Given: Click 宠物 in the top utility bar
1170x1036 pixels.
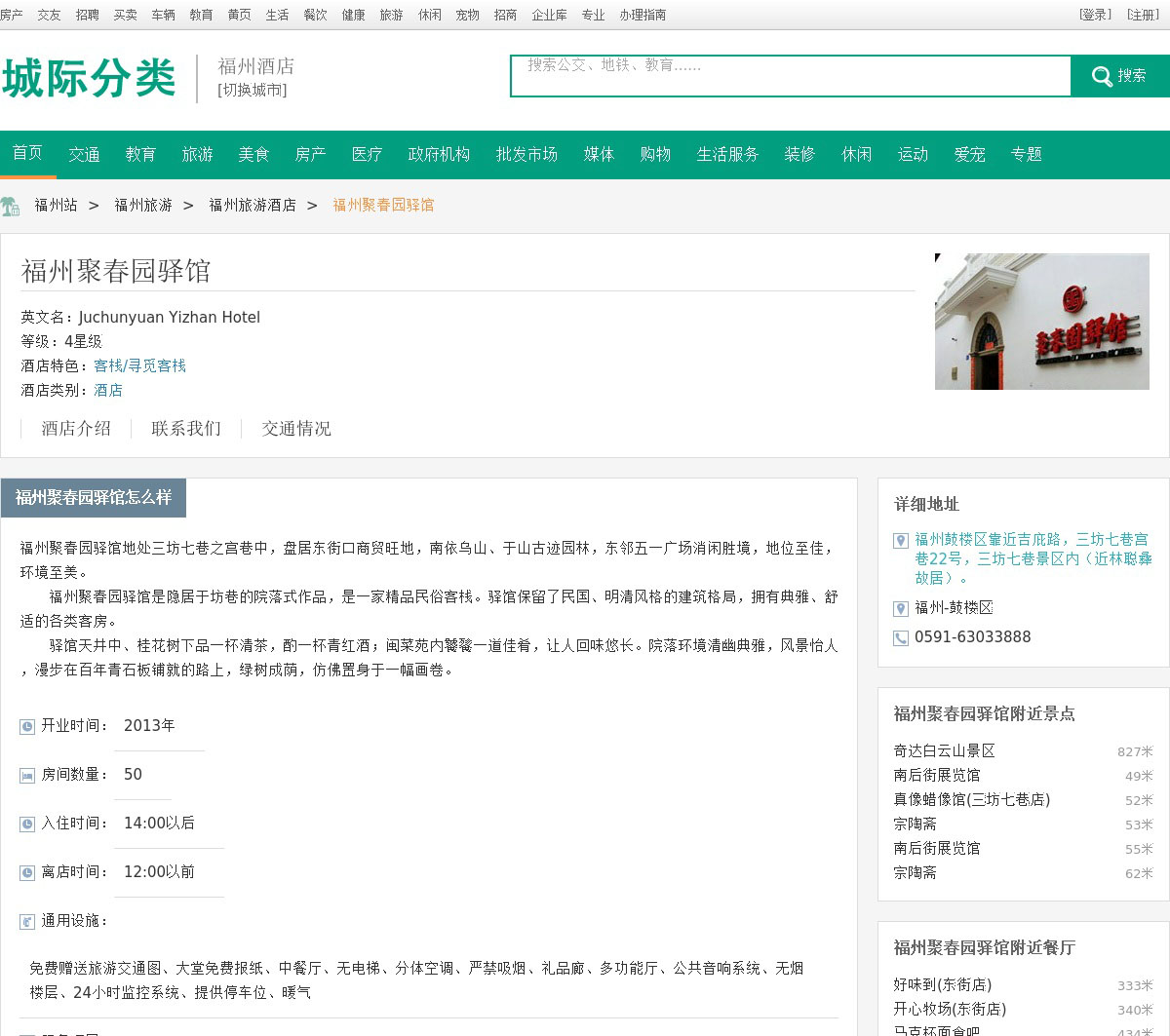Looking at the screenshot, I should point(468,15).
